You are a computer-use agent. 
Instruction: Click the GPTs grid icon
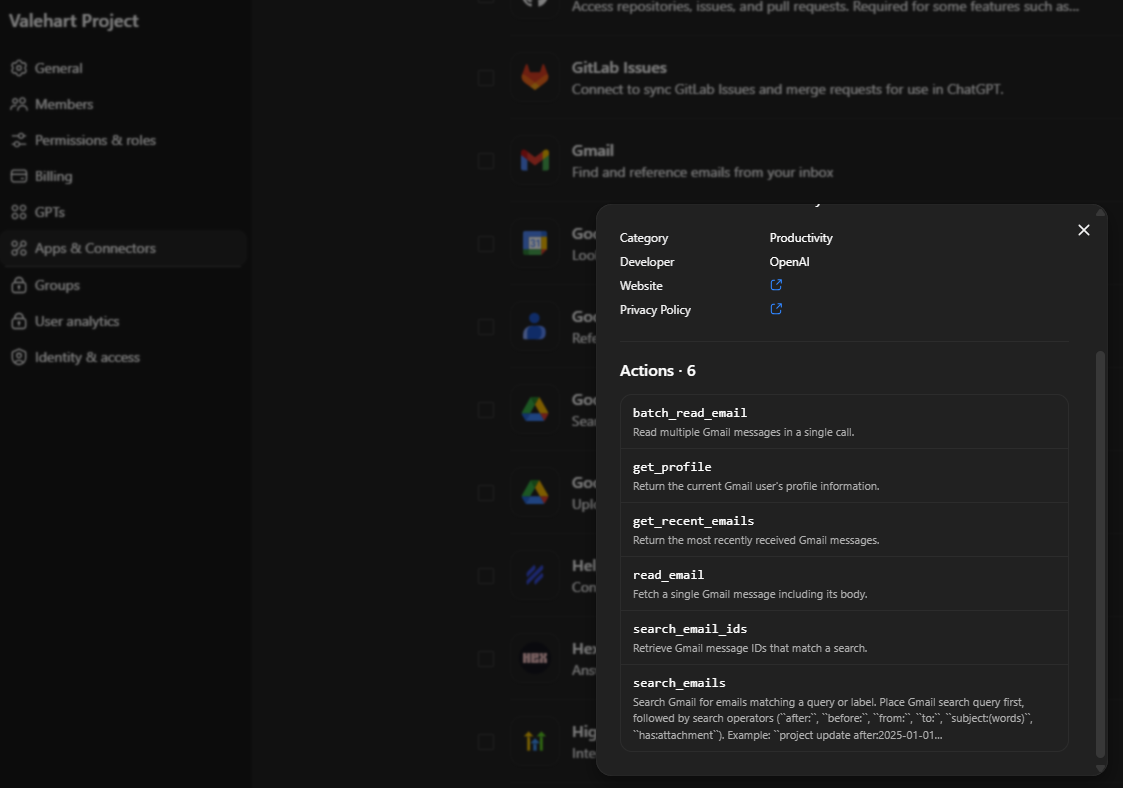coord(19,212)
